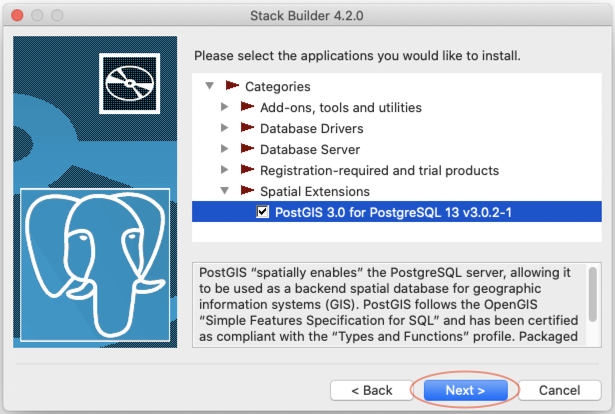
Task: Uncheck the PostGIS 3.0 for PostgreSQL 13 checkbox
Action: point(262,212)
